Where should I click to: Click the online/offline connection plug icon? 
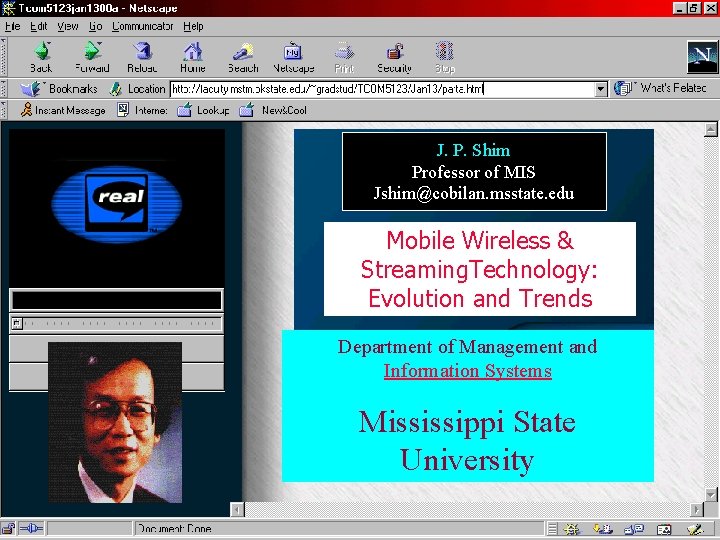[31, 529]
